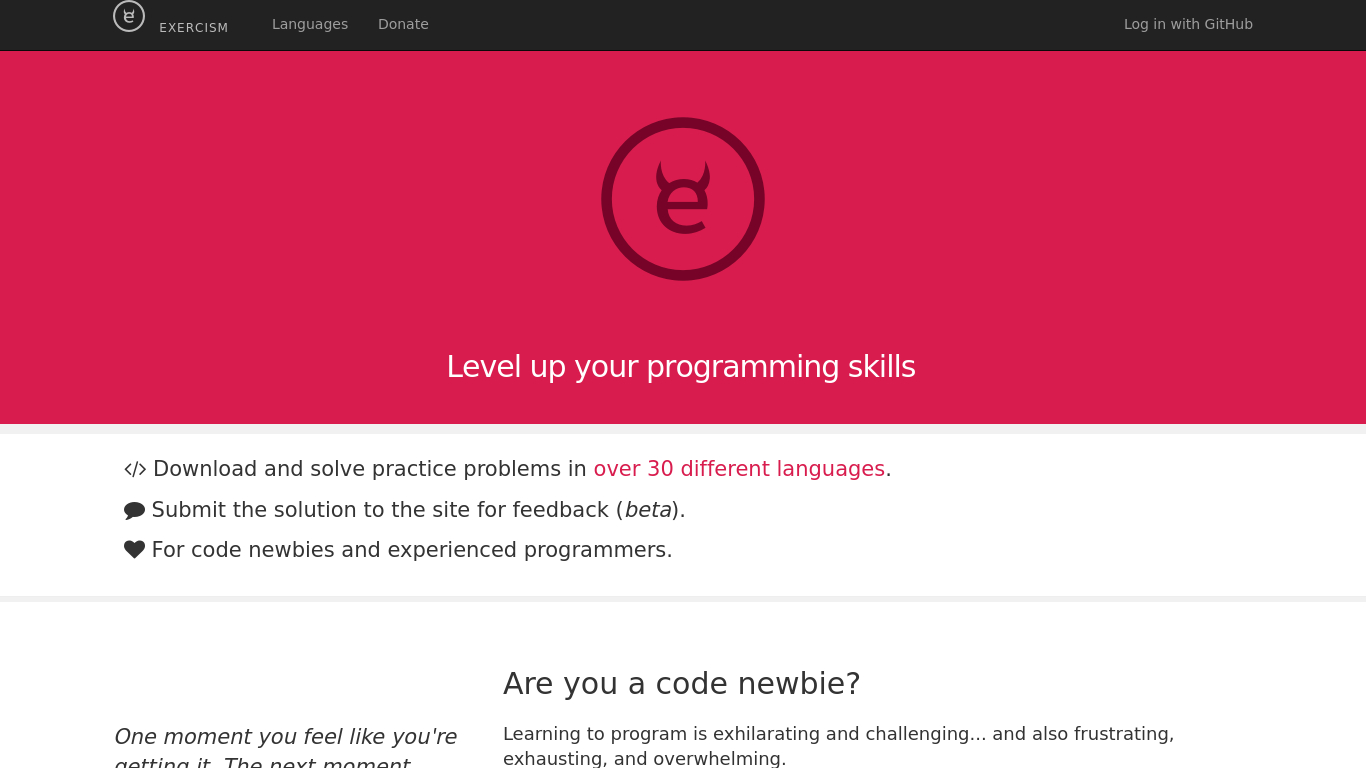Click the Exercism logo icon in navbar
This screenshot has width=1366, height=768.
click(129, 16)
